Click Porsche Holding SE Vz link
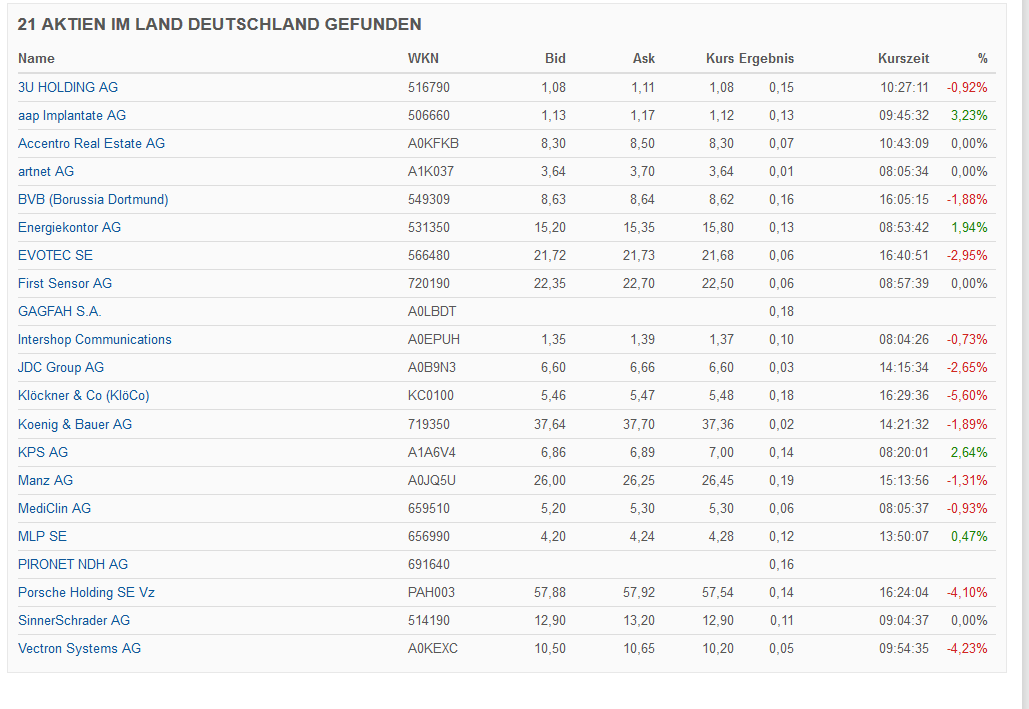The height and width of the screenshot is (709, 1029). pos(86,592)
